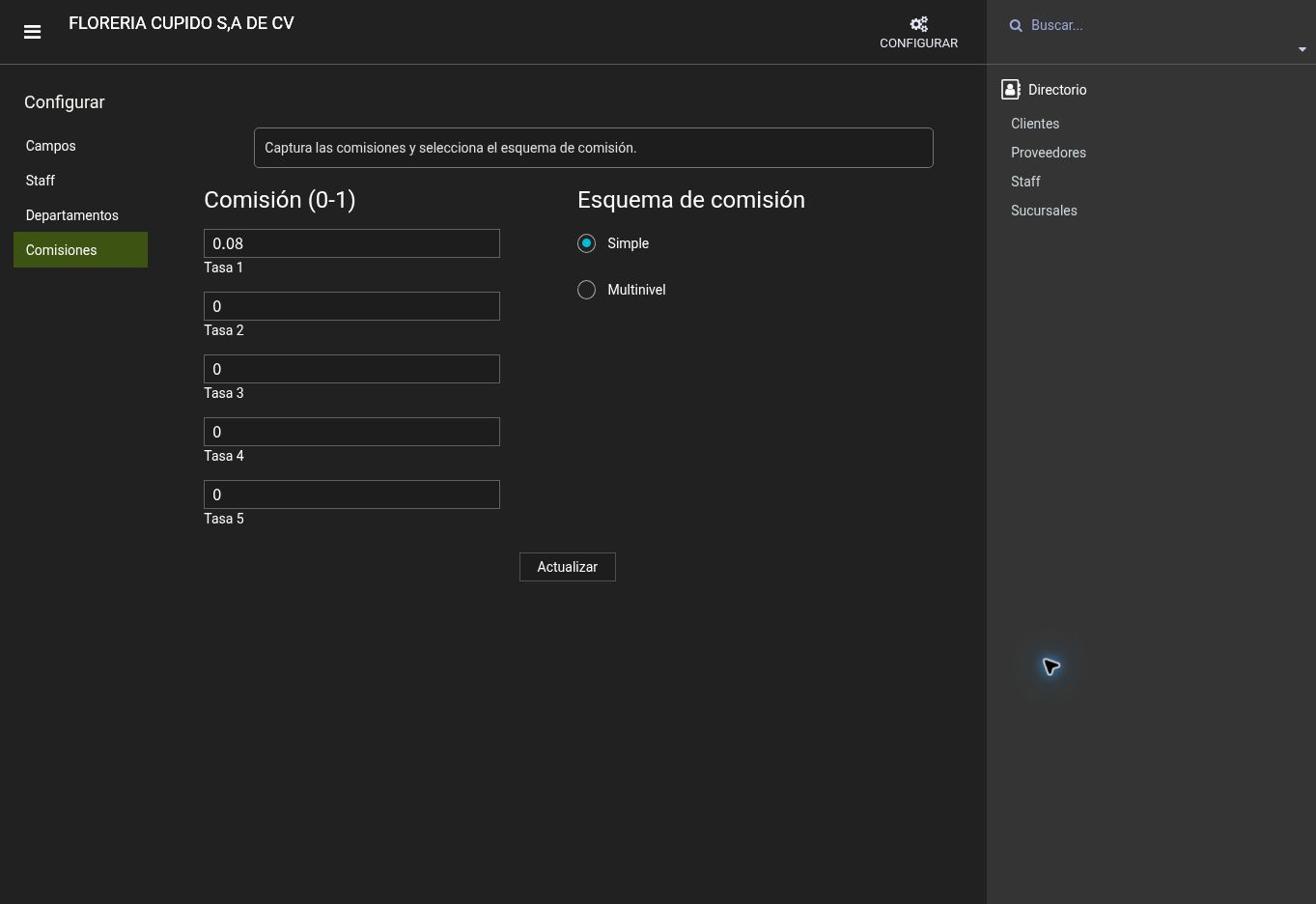Focus the Tasa 4 input field
Screen dimensions: 1316x904
point(351,432)
